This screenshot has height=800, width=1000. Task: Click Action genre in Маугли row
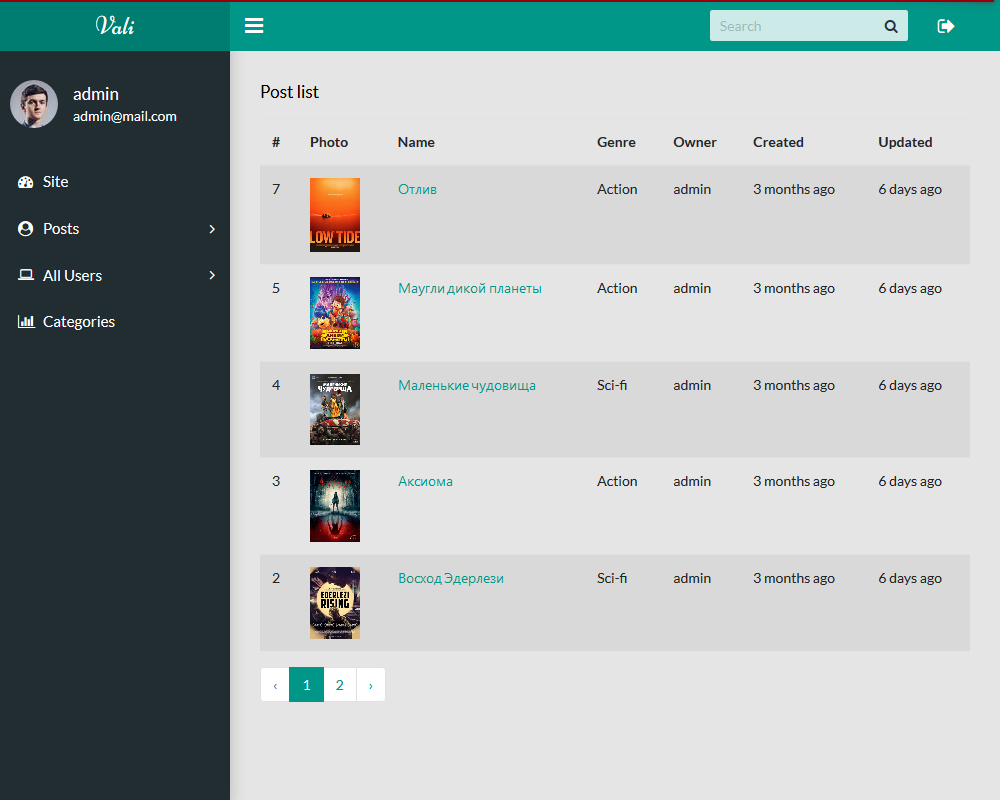(x=617, y=288)
